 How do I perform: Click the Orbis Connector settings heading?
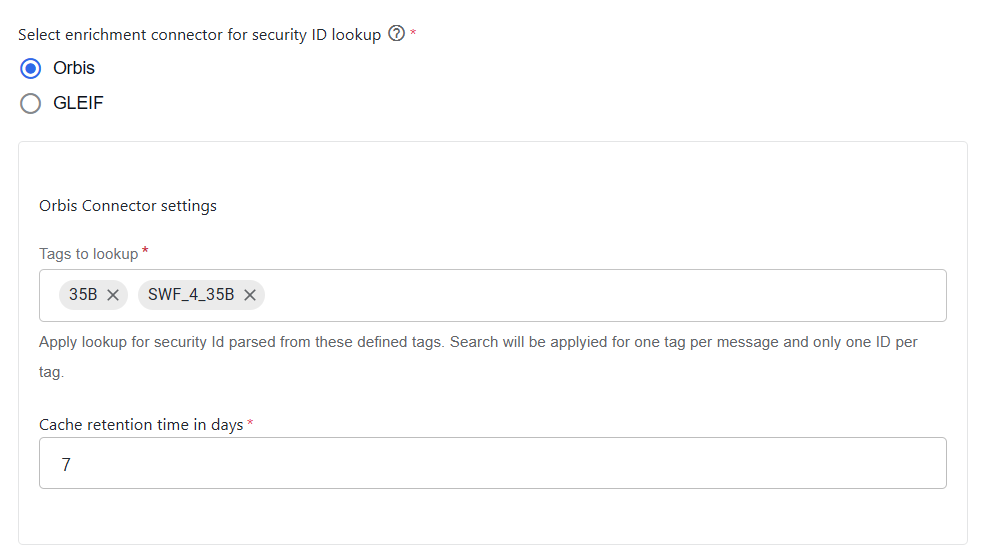[128, 206]
